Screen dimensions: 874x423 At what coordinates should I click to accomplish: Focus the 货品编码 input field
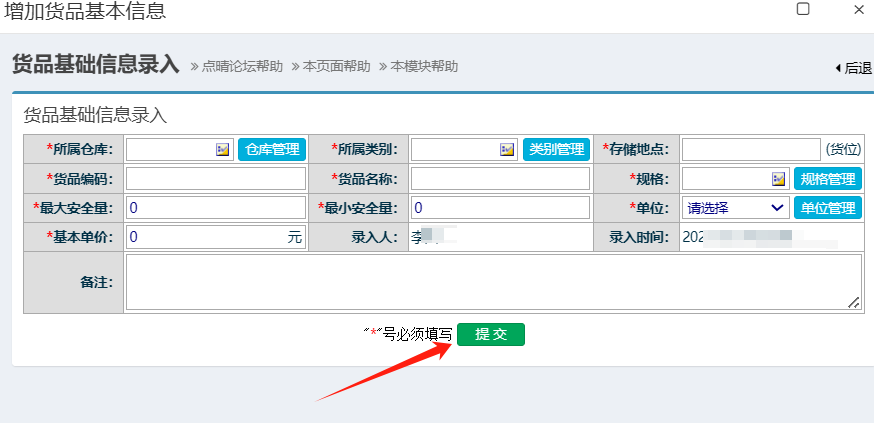[216, 179]
